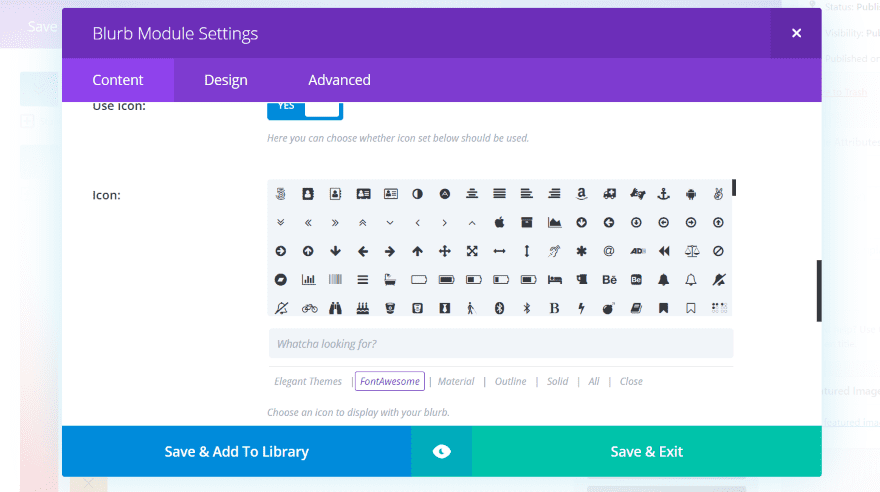Screen dimensions: 880x492
Task: Choose the solid bookmark icon
Action: click(663, 308)
